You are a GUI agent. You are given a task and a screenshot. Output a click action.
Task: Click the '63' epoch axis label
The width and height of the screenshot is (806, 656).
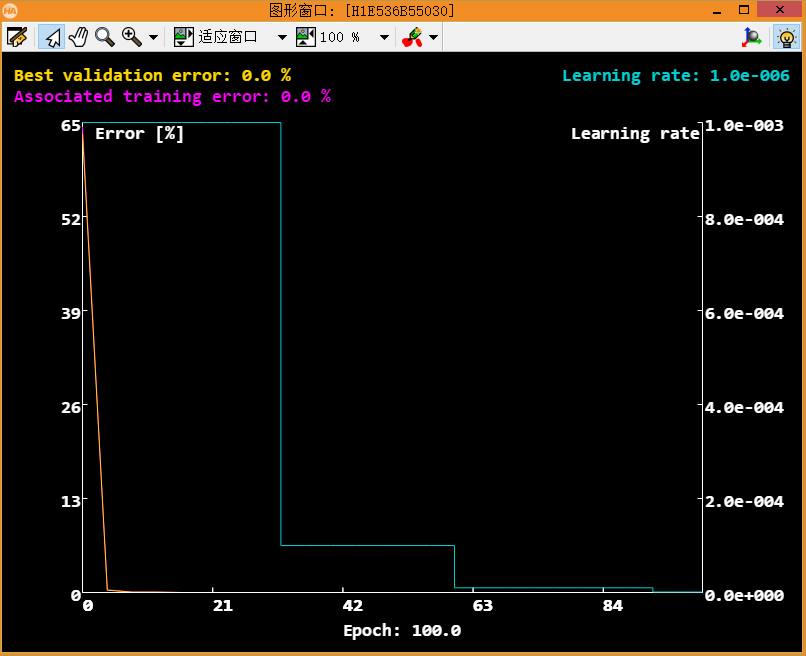(x=483, y=606)
